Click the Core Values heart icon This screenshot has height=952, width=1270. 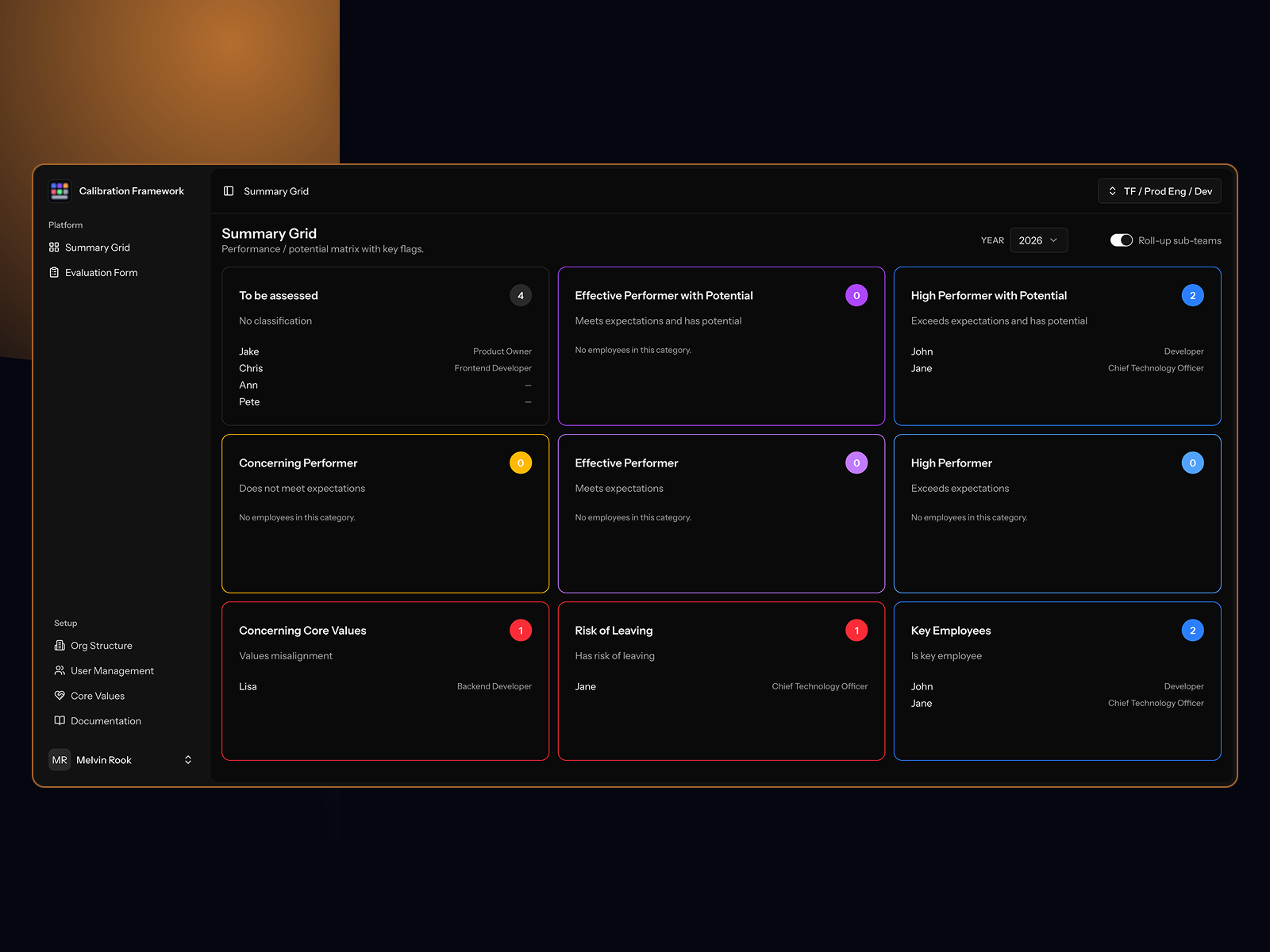[x=60, y=696]
